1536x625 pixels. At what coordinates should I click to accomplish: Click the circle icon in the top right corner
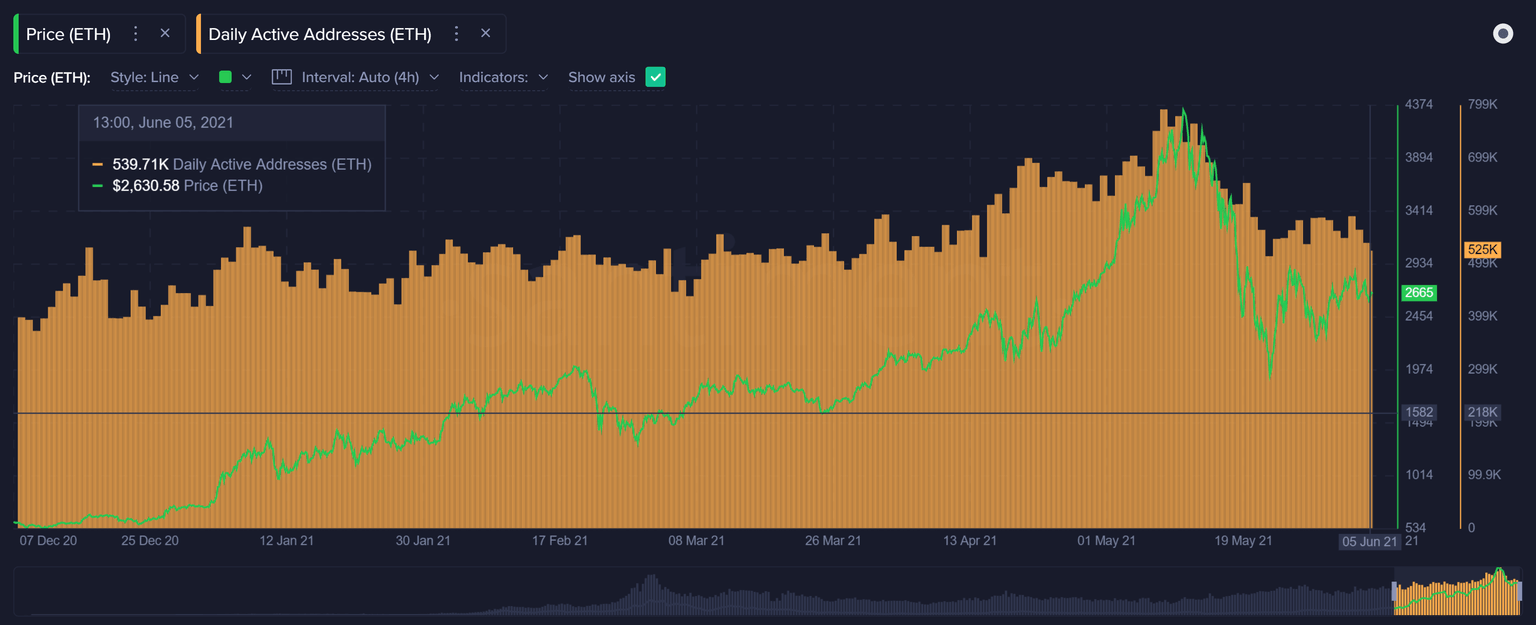tap(1503, 33)
